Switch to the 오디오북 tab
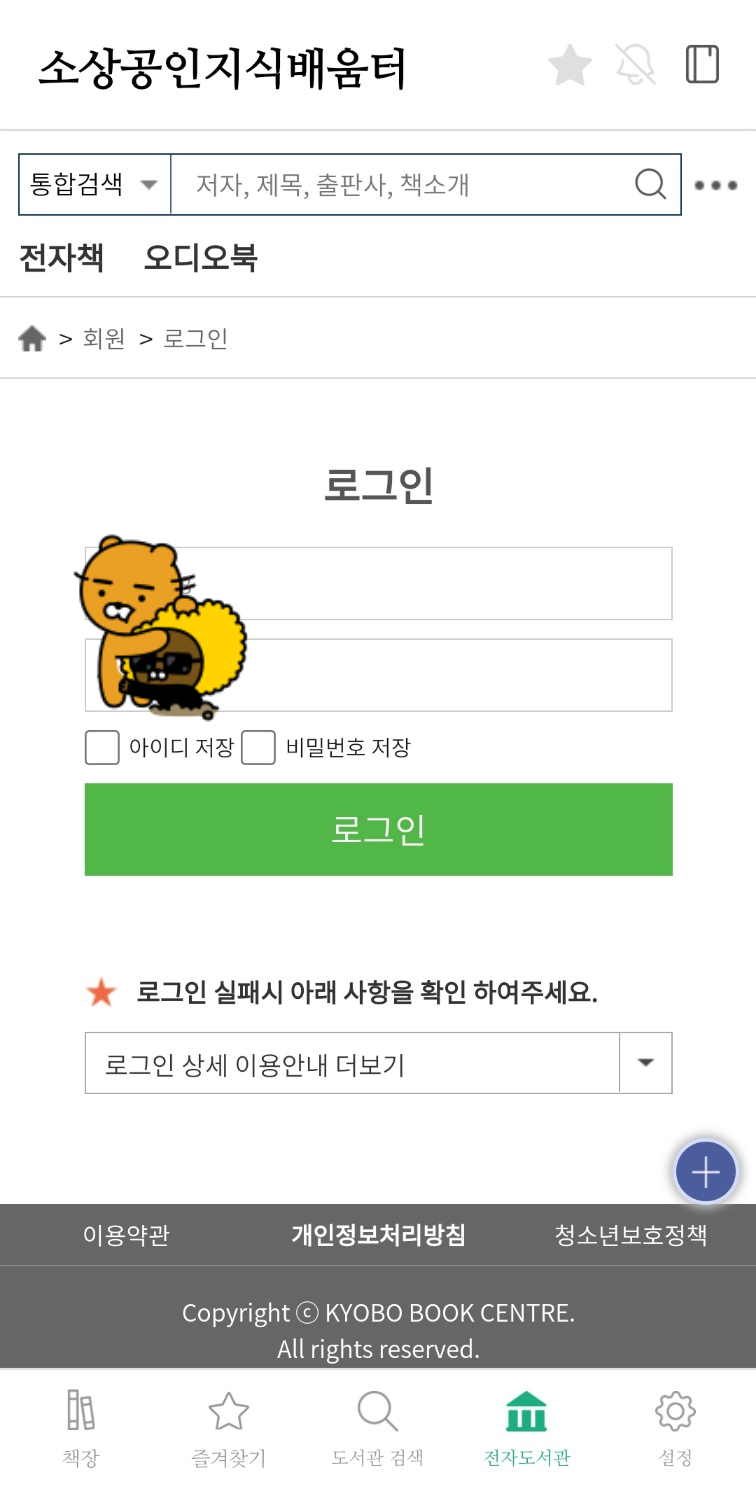This screenshot has height=1493, width=756. 199,258
